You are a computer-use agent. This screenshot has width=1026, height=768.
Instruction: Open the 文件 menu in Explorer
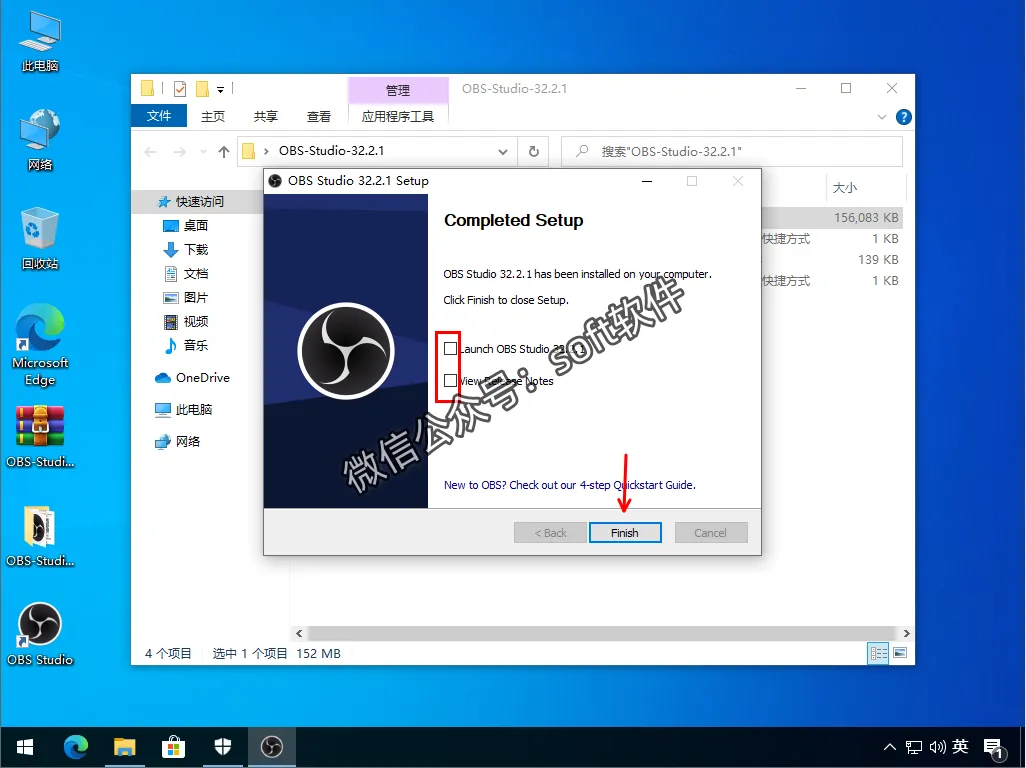tap(159, 116)
